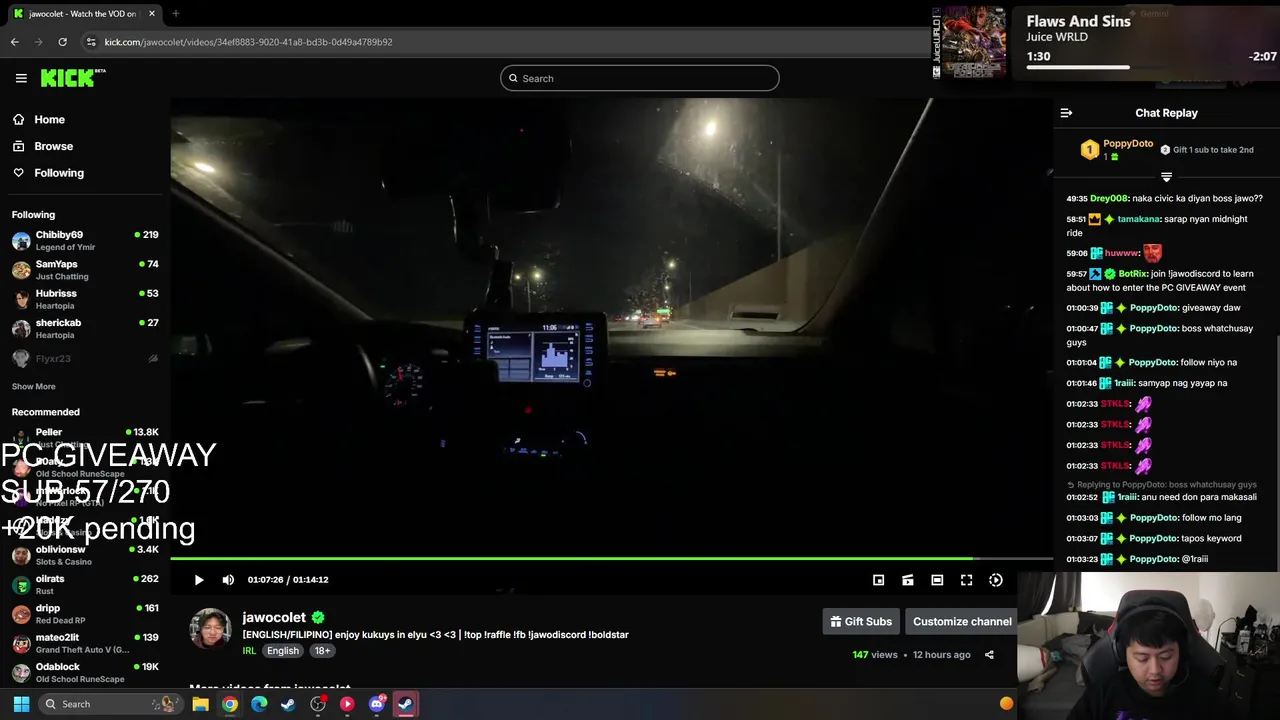Toggle theater mode
The image size is (1280, 720).
tap(937, 580)
